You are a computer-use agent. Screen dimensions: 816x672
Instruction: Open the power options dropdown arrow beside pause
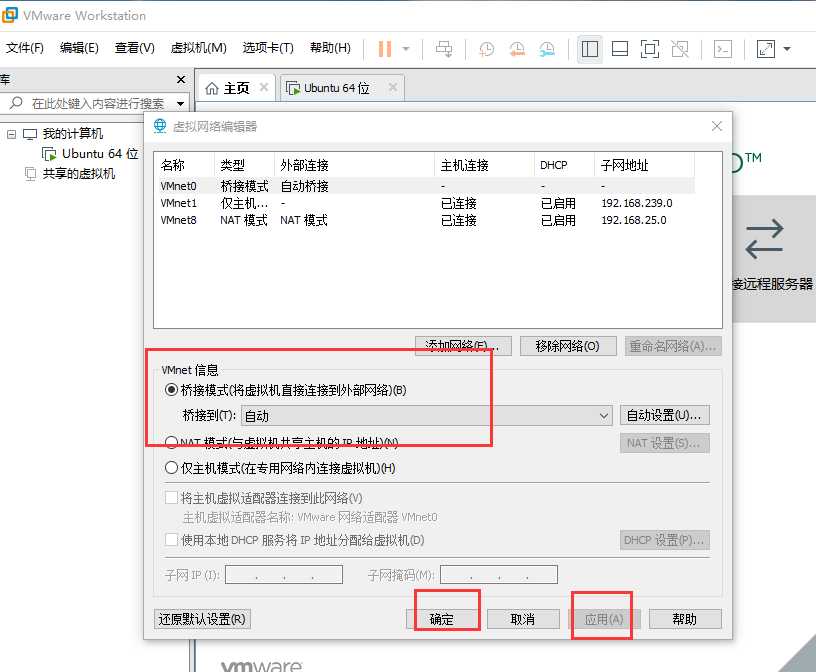[406, 49]
